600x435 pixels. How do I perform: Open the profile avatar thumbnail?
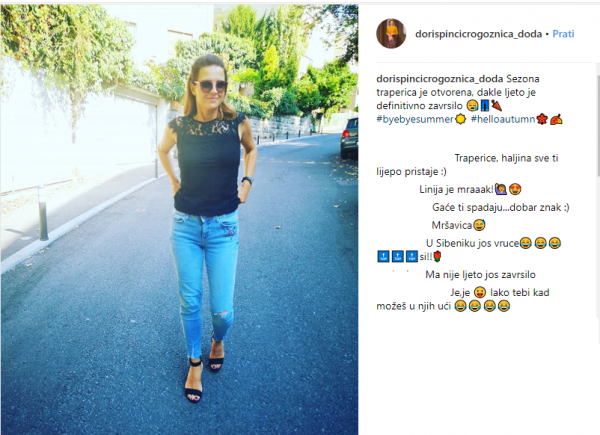point(391,34)
